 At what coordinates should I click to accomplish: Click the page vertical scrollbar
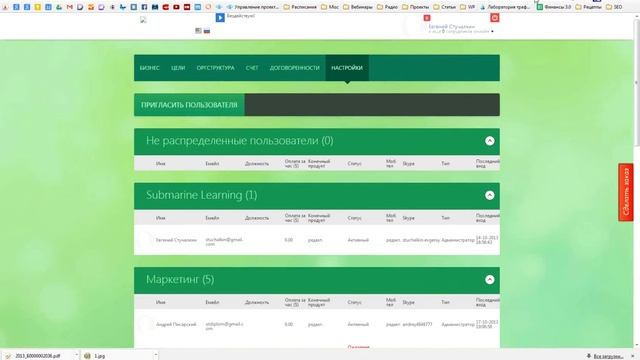(636, 82)
